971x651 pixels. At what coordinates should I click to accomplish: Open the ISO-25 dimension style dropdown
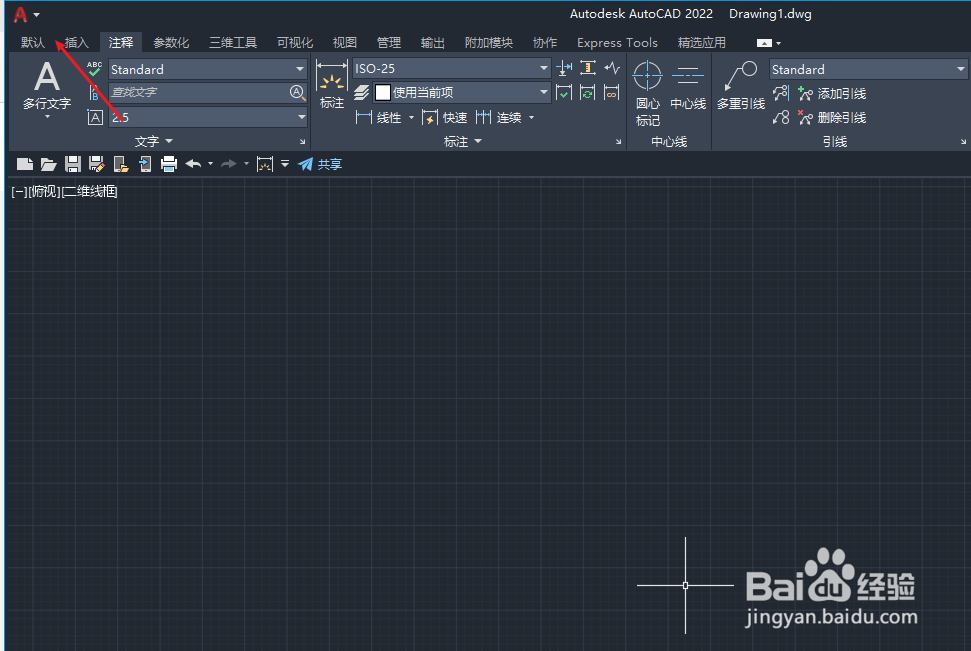451,68
